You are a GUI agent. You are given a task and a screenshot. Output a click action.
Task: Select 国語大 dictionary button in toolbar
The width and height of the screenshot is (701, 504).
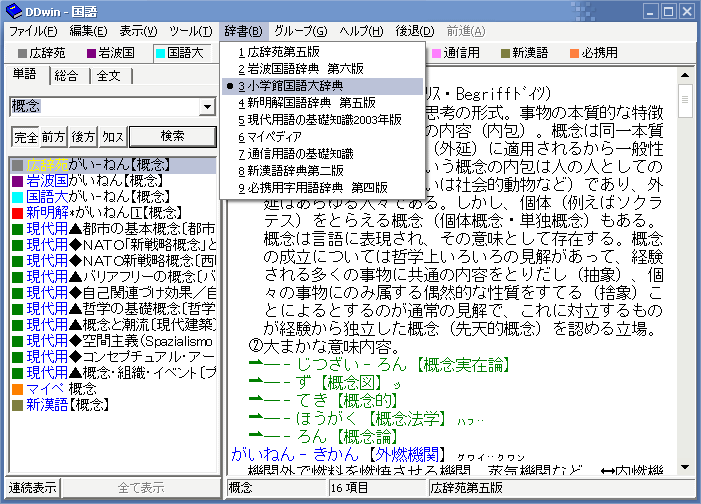pyautogui.click(x=180, y=53)
